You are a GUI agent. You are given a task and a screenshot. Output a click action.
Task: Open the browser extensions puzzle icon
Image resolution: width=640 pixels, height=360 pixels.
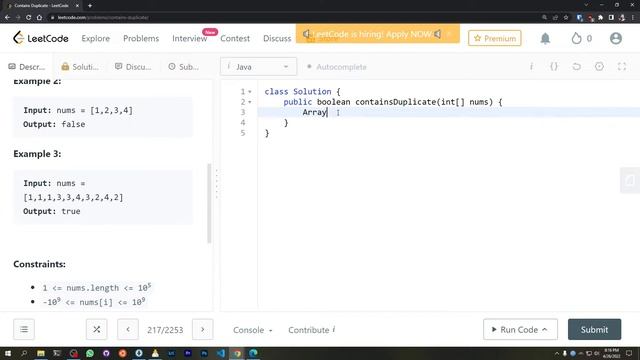[600, 18]
